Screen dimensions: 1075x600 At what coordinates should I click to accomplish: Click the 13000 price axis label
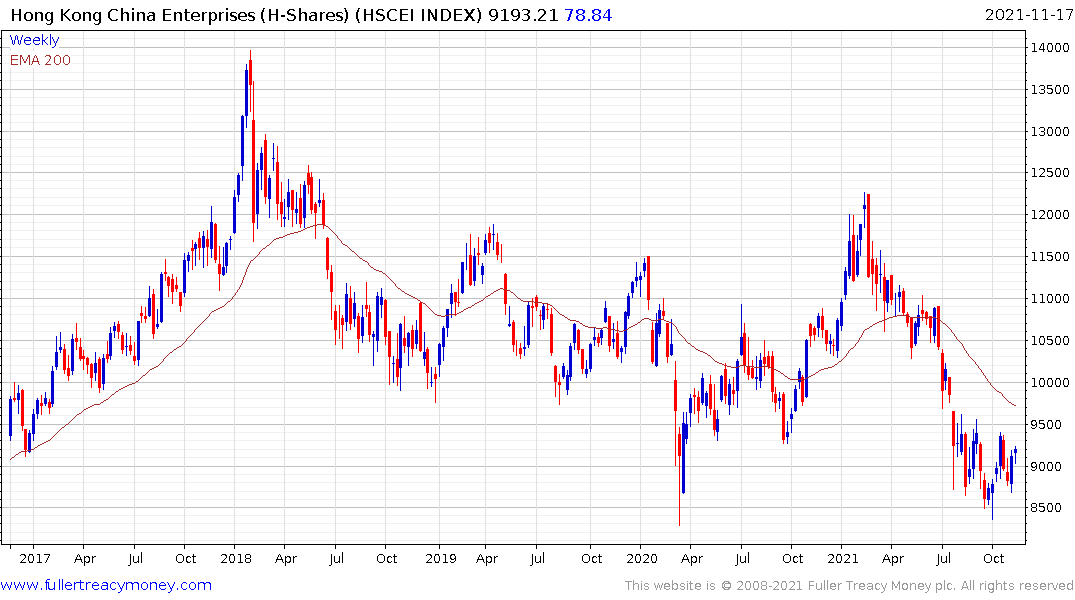[x=1051, y=132]
